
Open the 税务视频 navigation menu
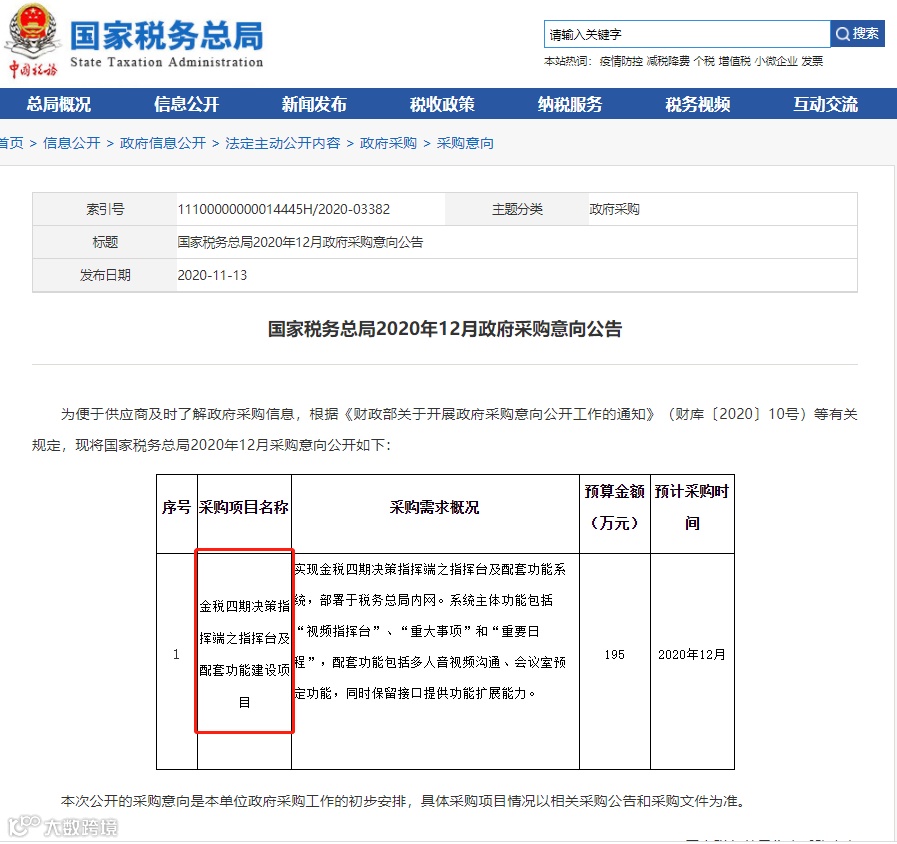tap(698, 104)
